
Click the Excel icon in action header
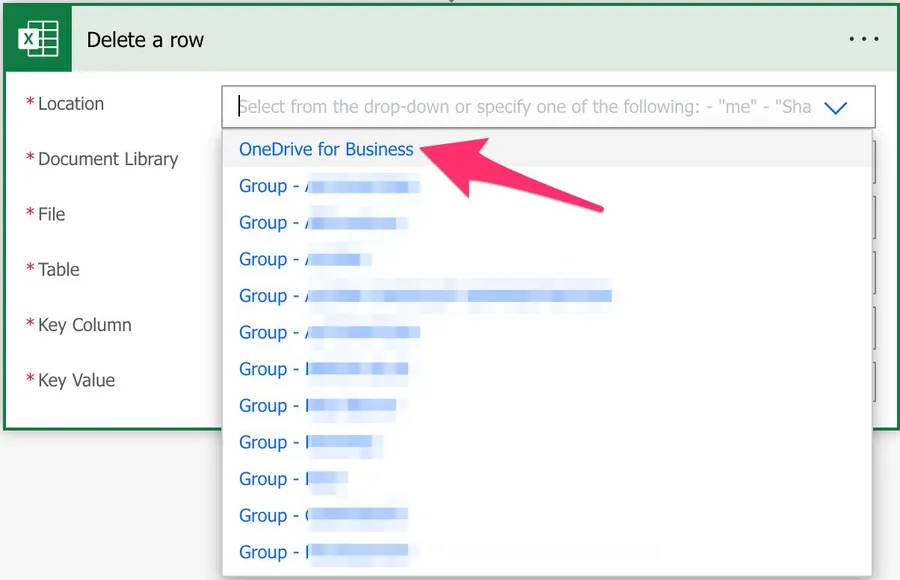(39, 40)
